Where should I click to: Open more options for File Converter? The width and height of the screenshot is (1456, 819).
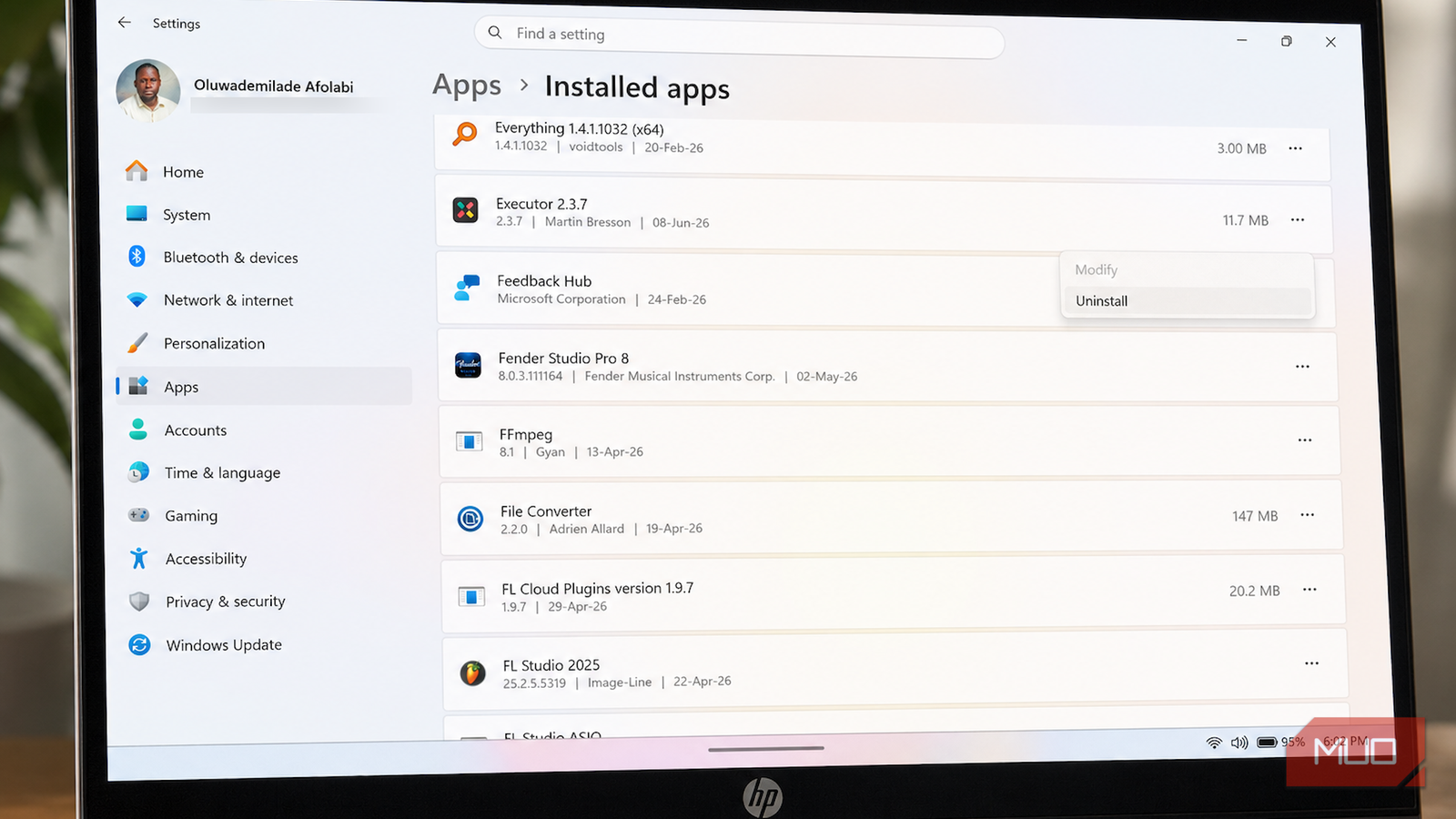[x=1308, y=514]
